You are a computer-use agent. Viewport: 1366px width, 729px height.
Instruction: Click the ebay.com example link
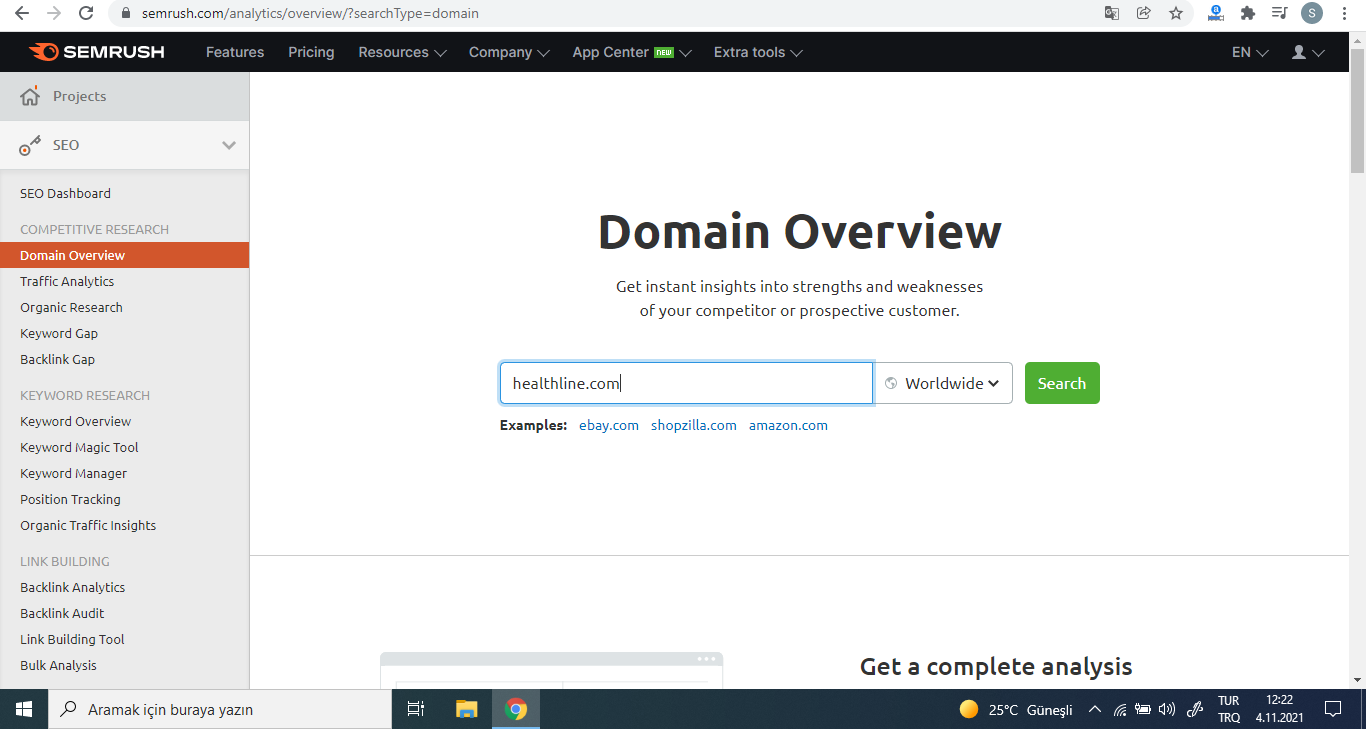(x=609, y=425)
